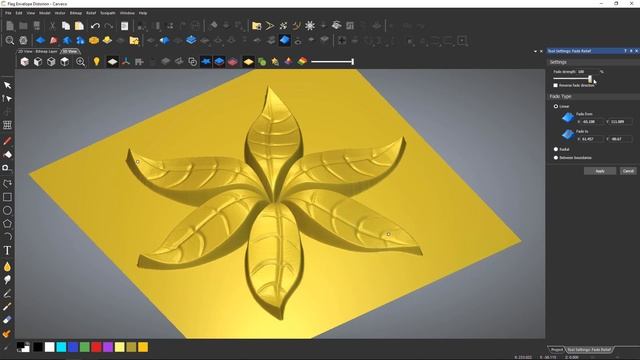The height and width of the screenshot is (360, 640).
Task: Select the Linear fade type
Action: point(556,106)
